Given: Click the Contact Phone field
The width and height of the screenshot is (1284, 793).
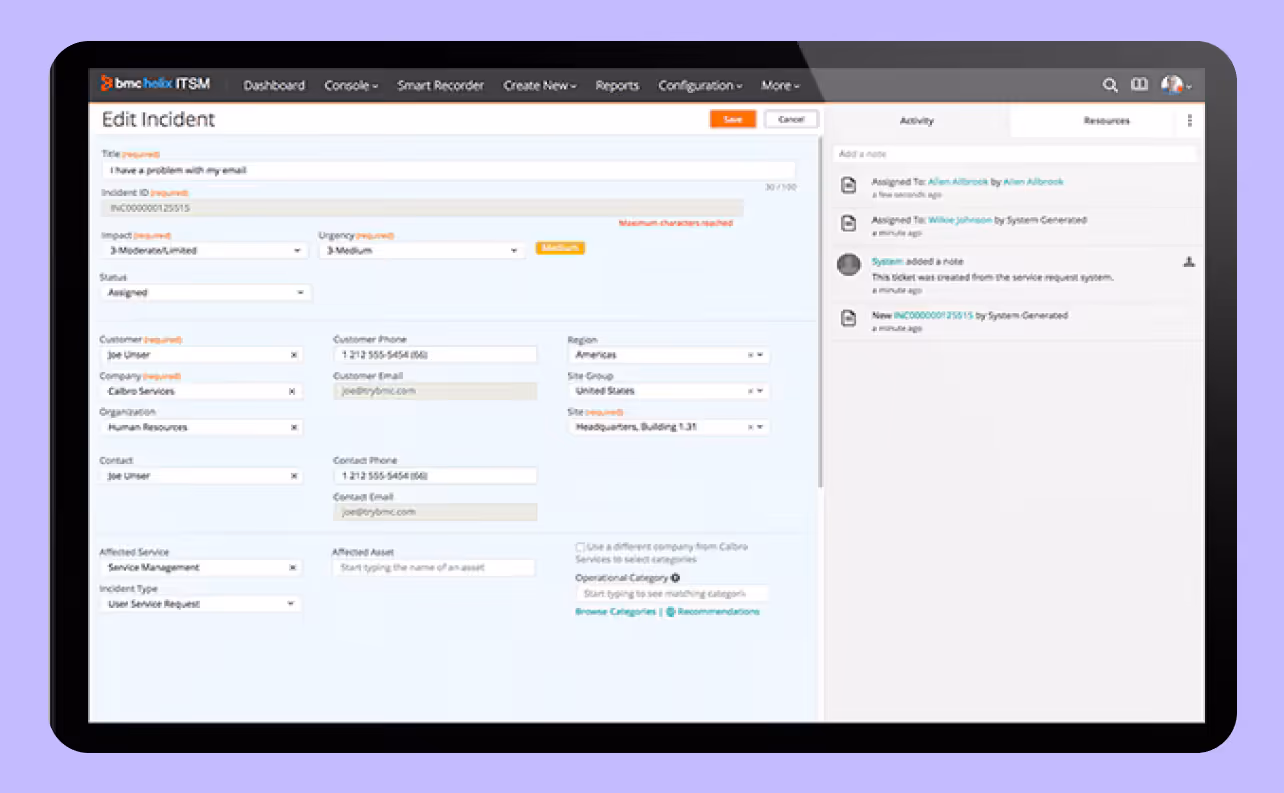Looking at the screenshot, I should pos(435,476).
